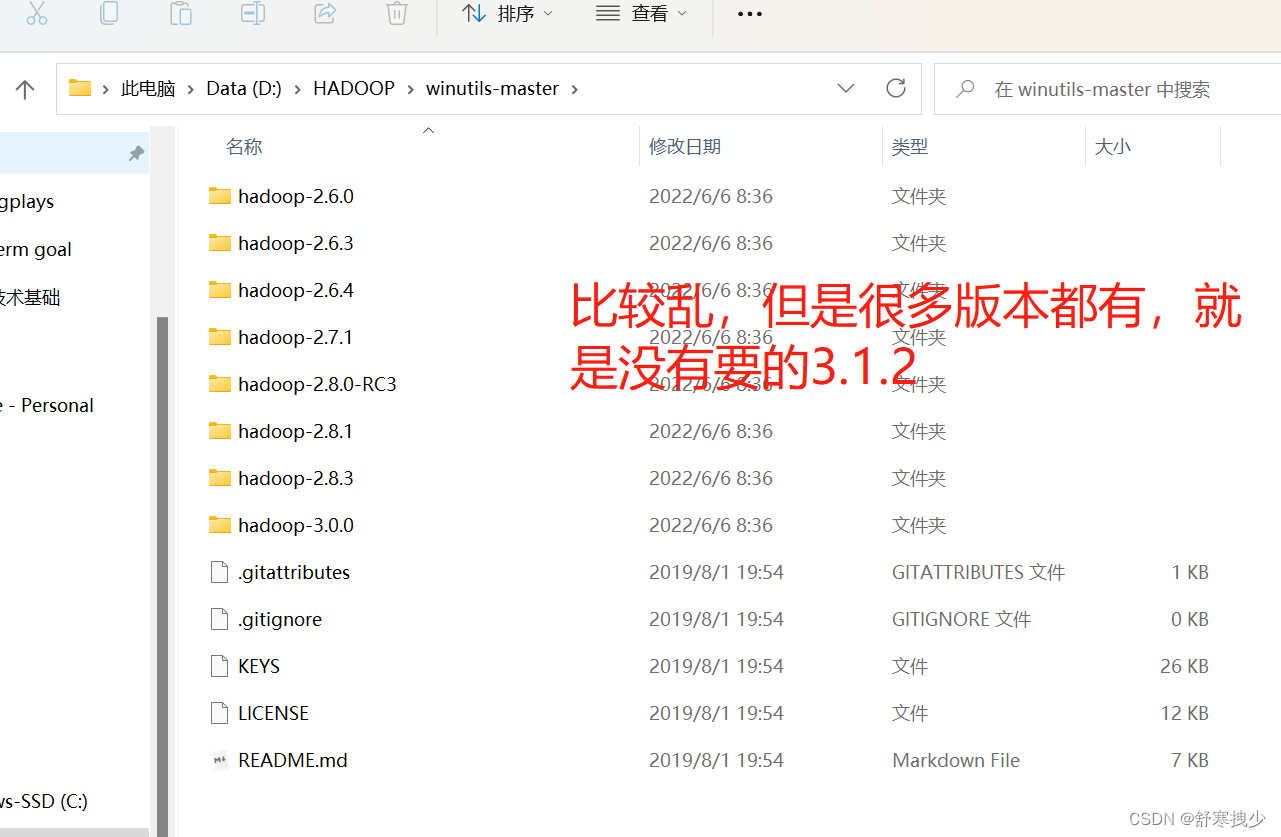The width and height of the screenshot is (1281, 837).
Task: Expand chevron between HADOOP and winutils-master
Action: 410,89
